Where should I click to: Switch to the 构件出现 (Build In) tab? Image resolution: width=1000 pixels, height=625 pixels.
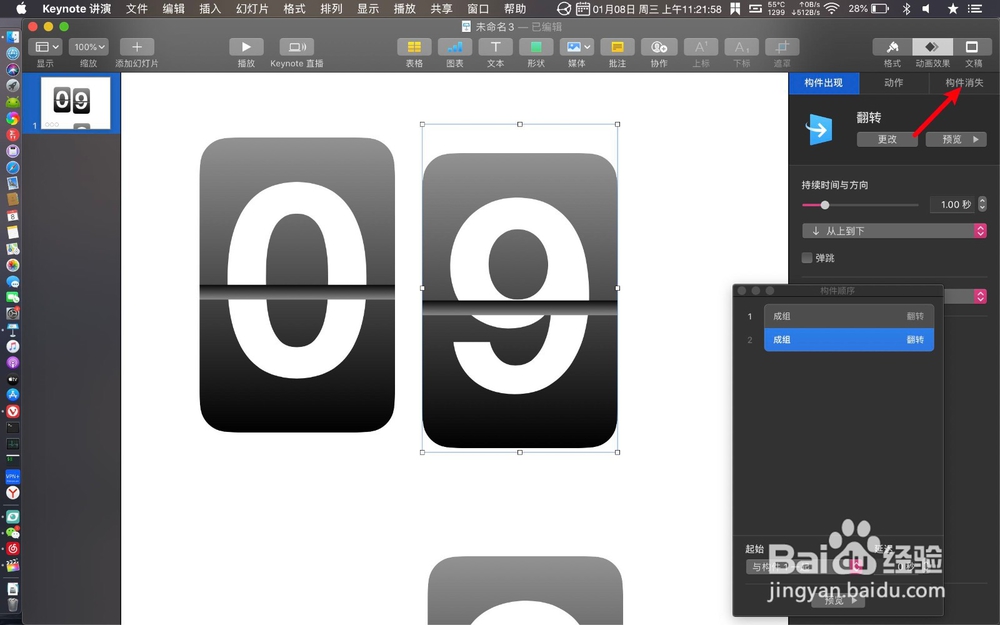tap(823, 83)
